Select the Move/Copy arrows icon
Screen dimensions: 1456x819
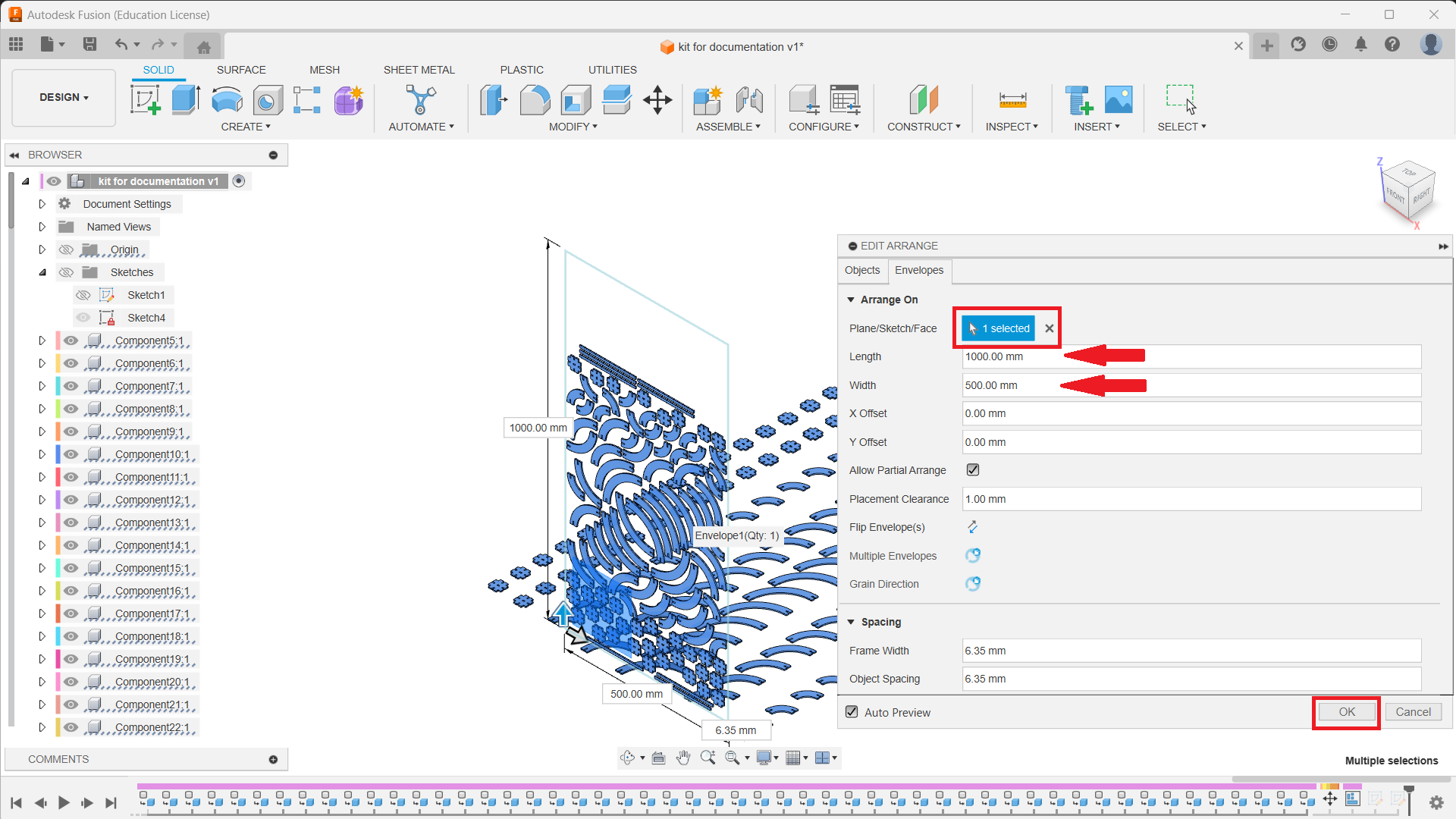(657, 99)
